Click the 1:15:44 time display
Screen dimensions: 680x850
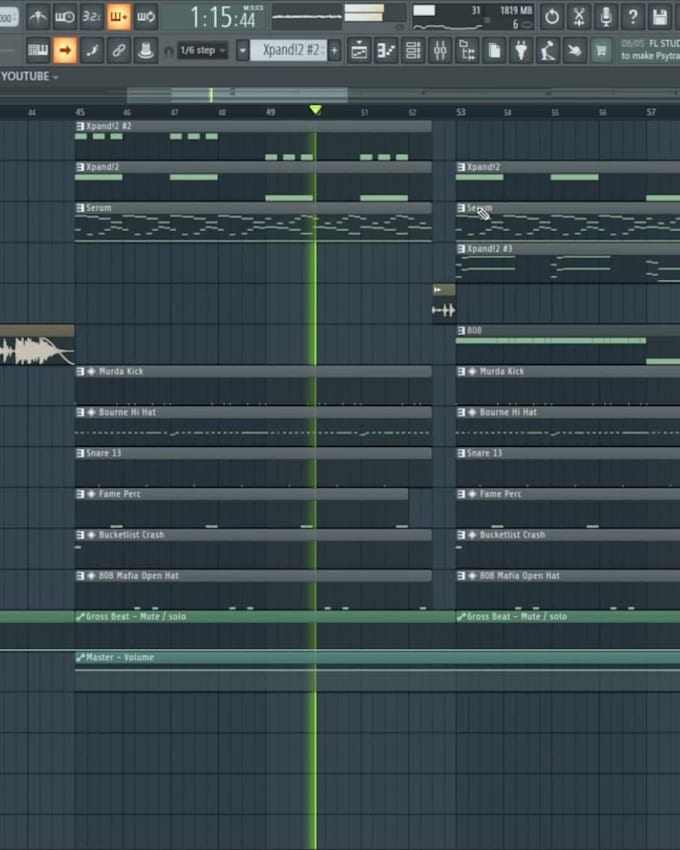(x=223, y=18)
